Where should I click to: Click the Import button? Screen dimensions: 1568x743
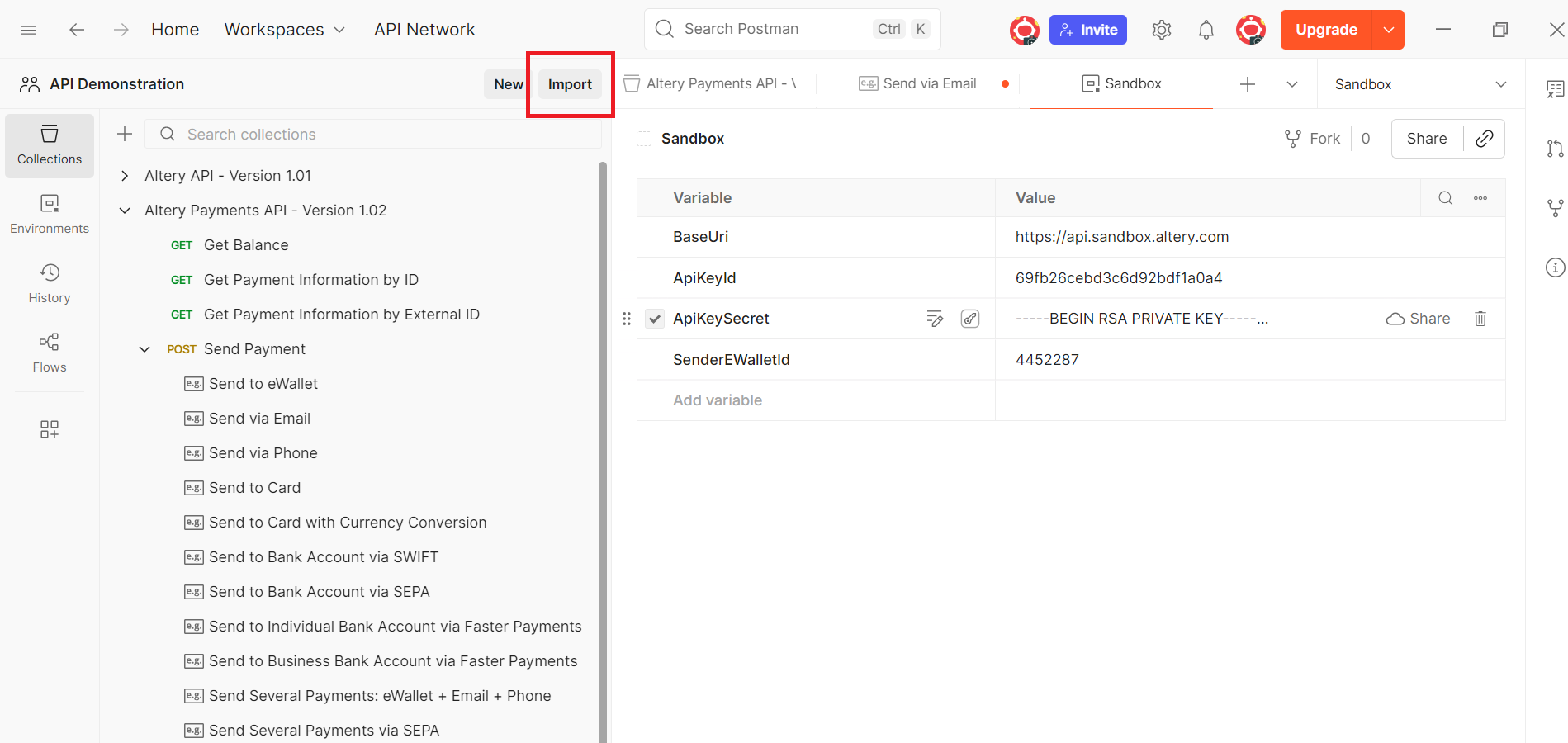pos(570,84)
